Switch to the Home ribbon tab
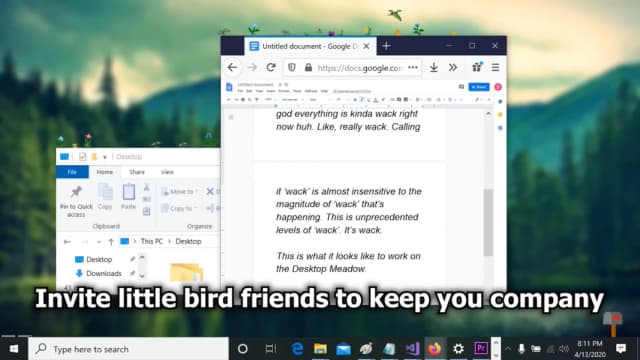Screen dimensions: 640x360 click(x=104, y=172)
